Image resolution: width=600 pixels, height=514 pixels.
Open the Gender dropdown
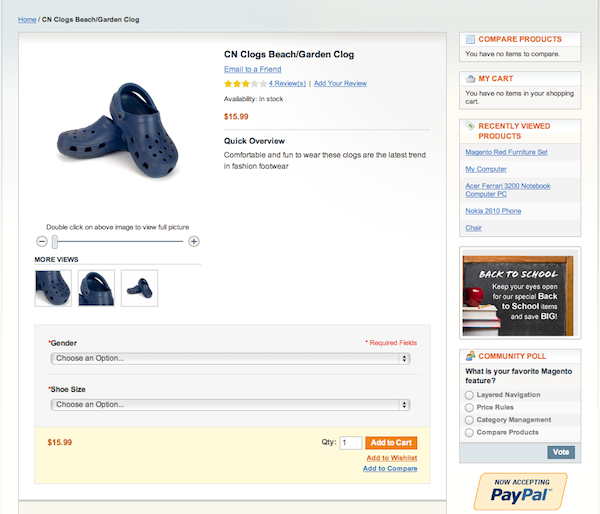tap(230, 358)
